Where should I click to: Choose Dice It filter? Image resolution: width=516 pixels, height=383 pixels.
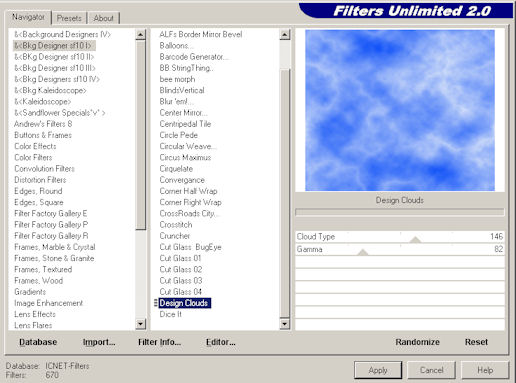coord(171,314)
